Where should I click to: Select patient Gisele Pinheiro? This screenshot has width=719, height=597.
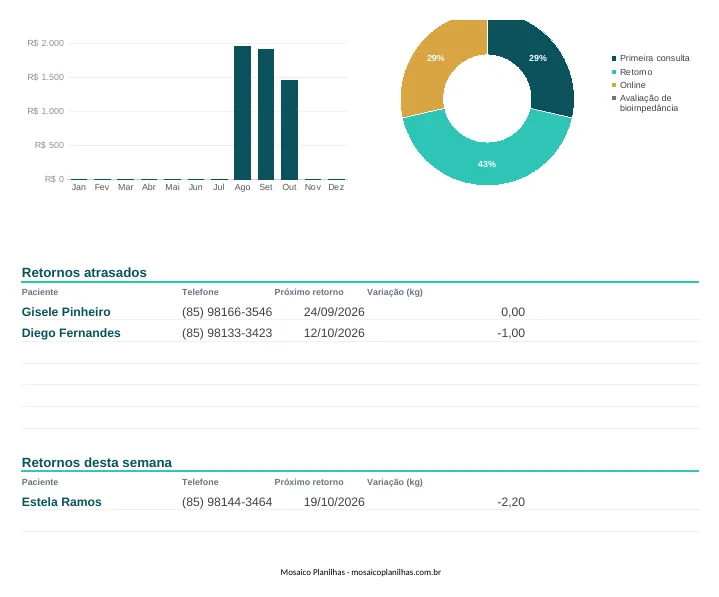66,312
